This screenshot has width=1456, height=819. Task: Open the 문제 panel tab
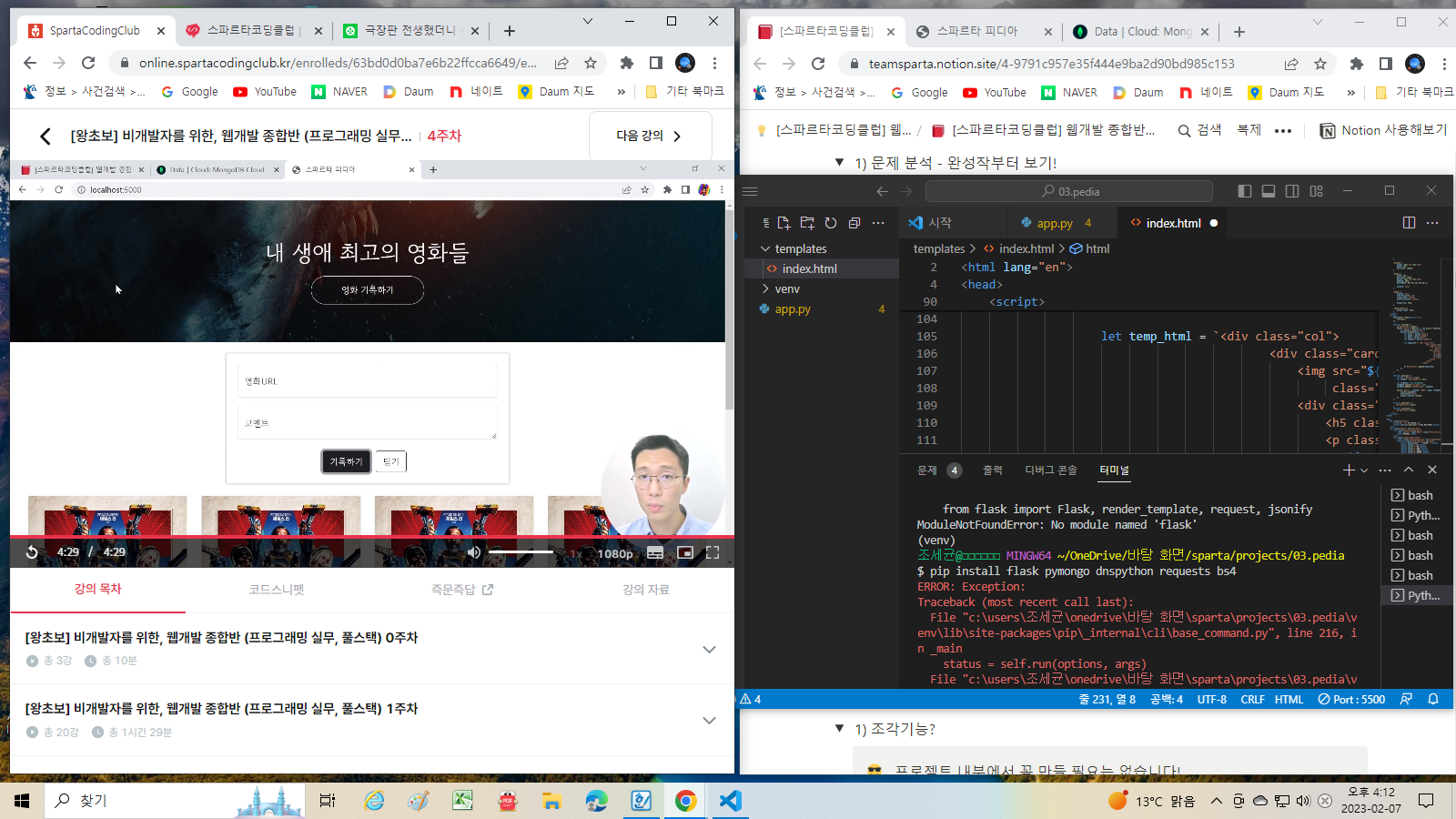tap(927, 470)
